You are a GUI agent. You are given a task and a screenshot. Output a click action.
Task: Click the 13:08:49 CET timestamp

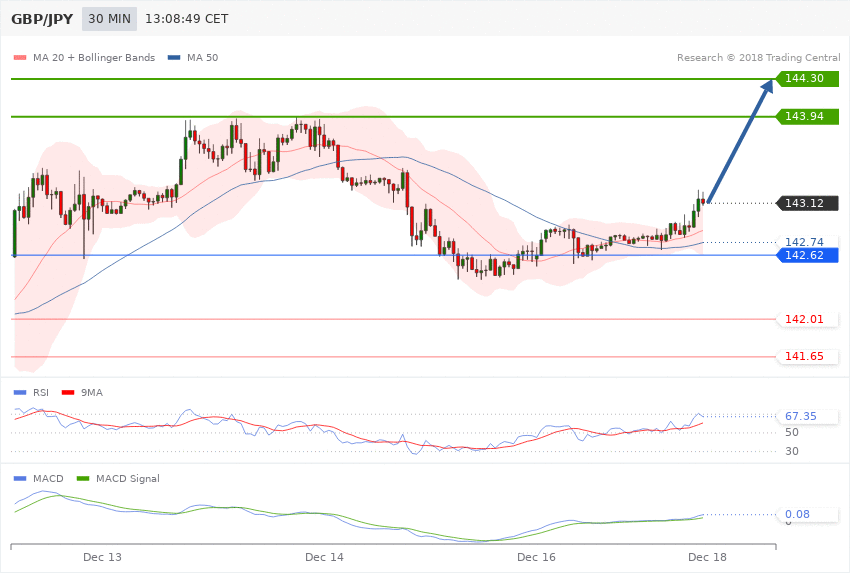[186, 19]
